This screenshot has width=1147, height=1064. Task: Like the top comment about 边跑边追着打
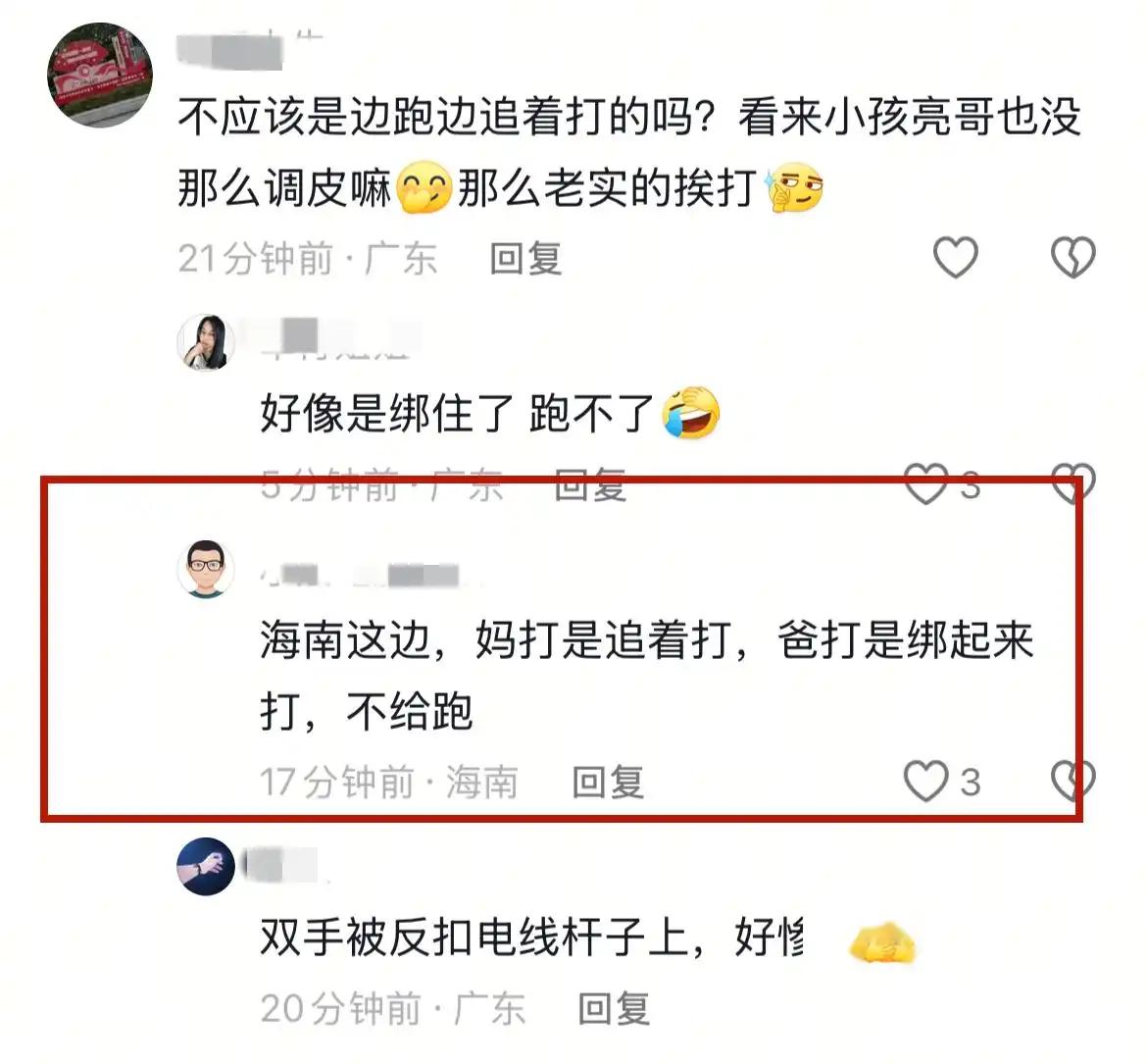coord(956,258)
